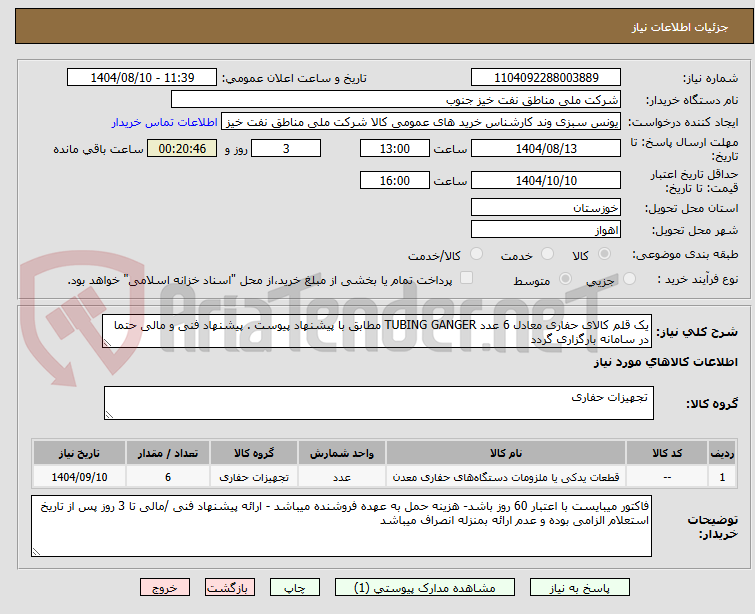Screen dimensions: 755x614
Task: Click the price validity date 1404/10/10
Action: click(546, 181)
